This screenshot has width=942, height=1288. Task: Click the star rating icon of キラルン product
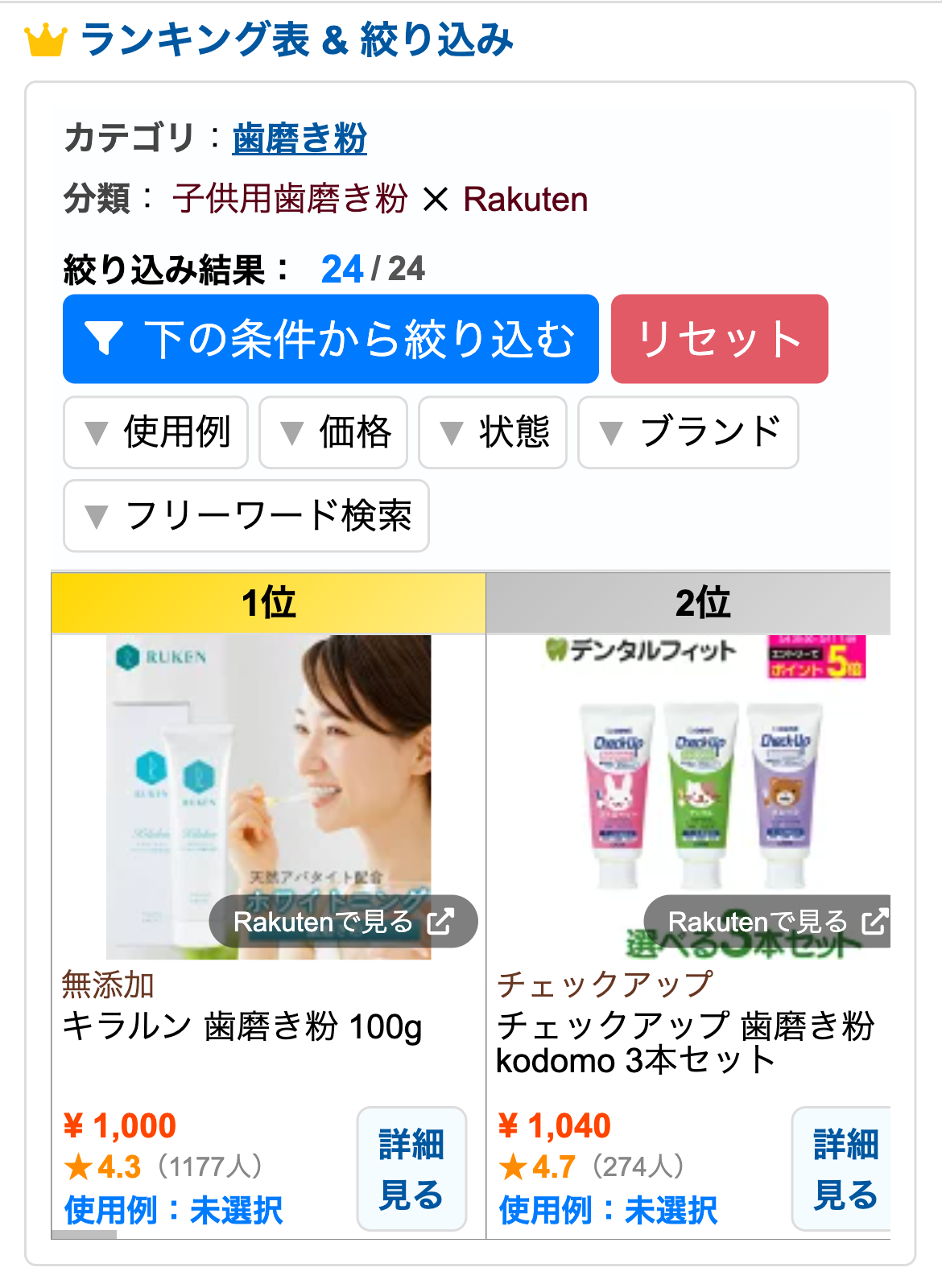click(x=78, y=1166)
